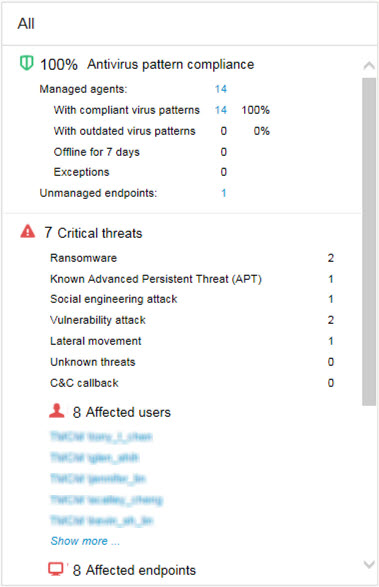Open the third blurred affected user link
The image size is (379, 587).
click(98, 478)
